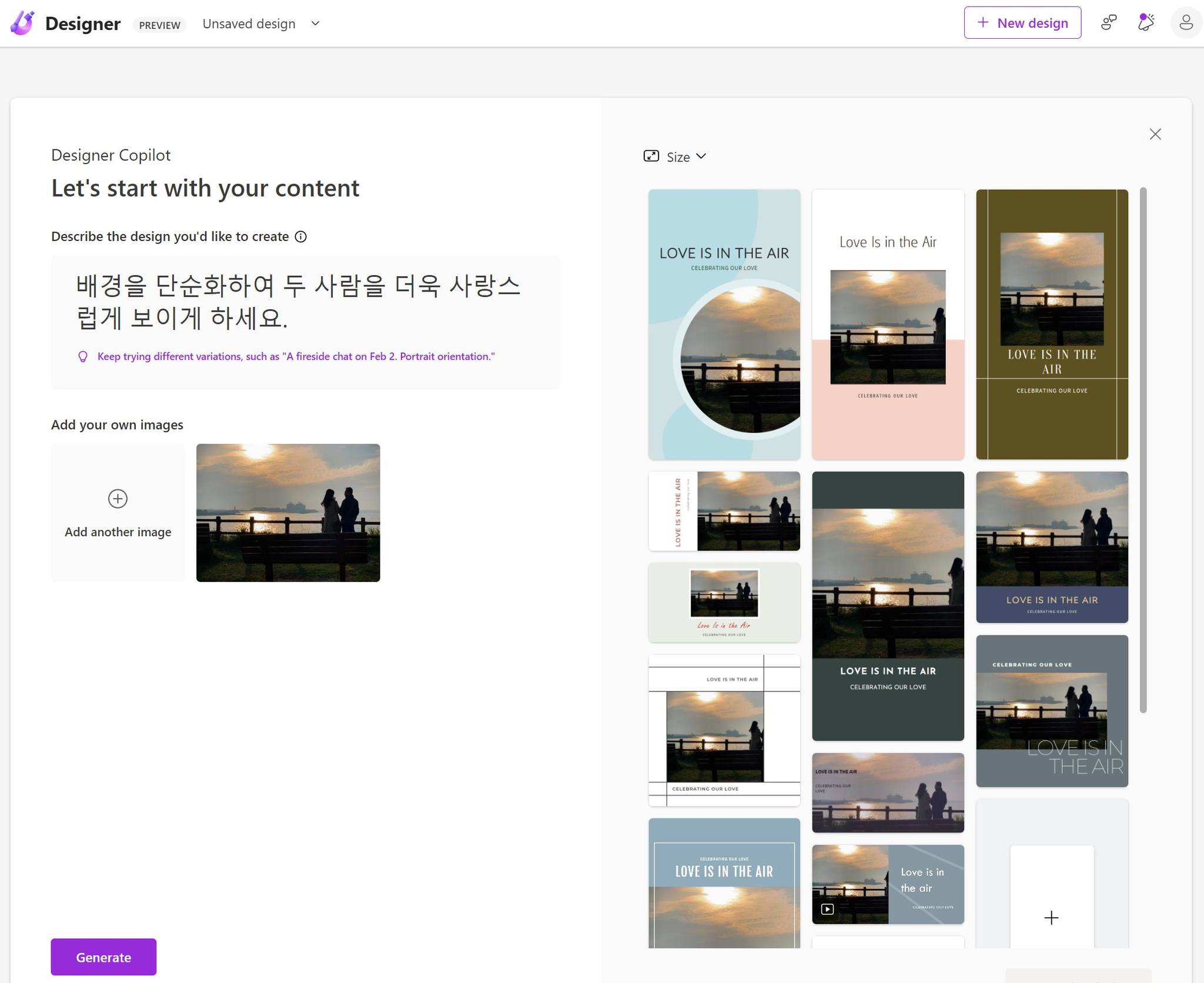Viewport: 1204px width, 983px height.
Task: Click the resize icon next to Size
Action: (x=651, y=156)
